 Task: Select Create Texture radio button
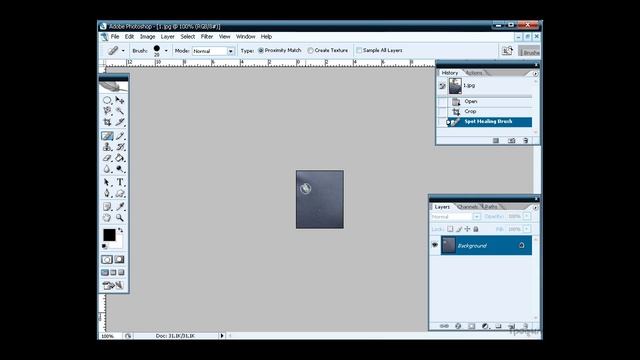(x=310, y=51)
